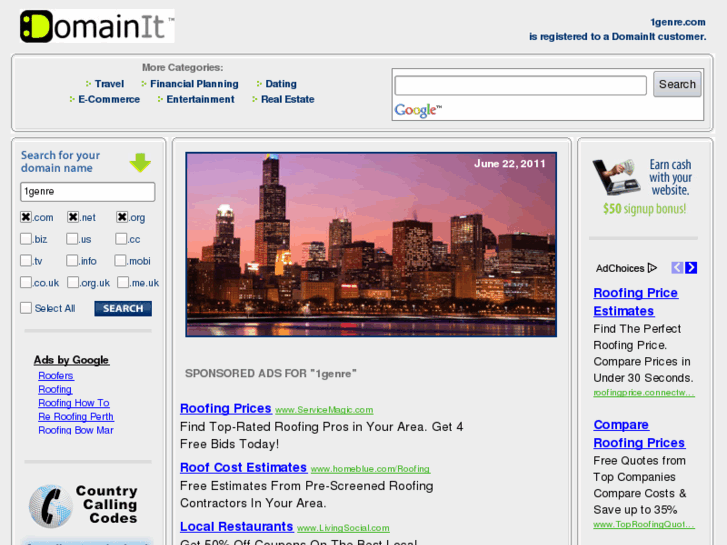Check the .biz checkbox
This screenshot has height=545, width=727.
pos(26,239)
